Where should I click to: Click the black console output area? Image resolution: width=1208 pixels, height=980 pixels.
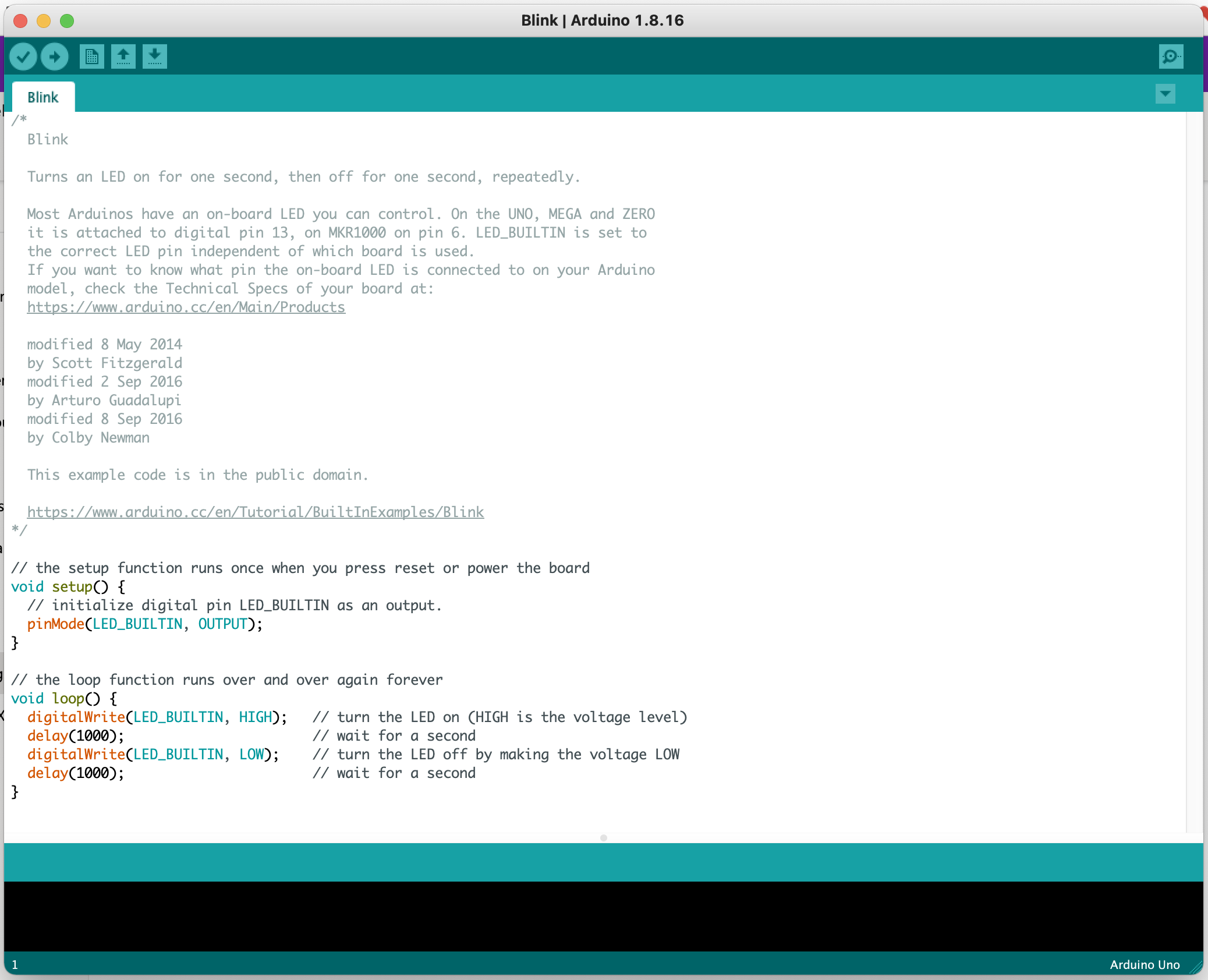pos(604,916)
